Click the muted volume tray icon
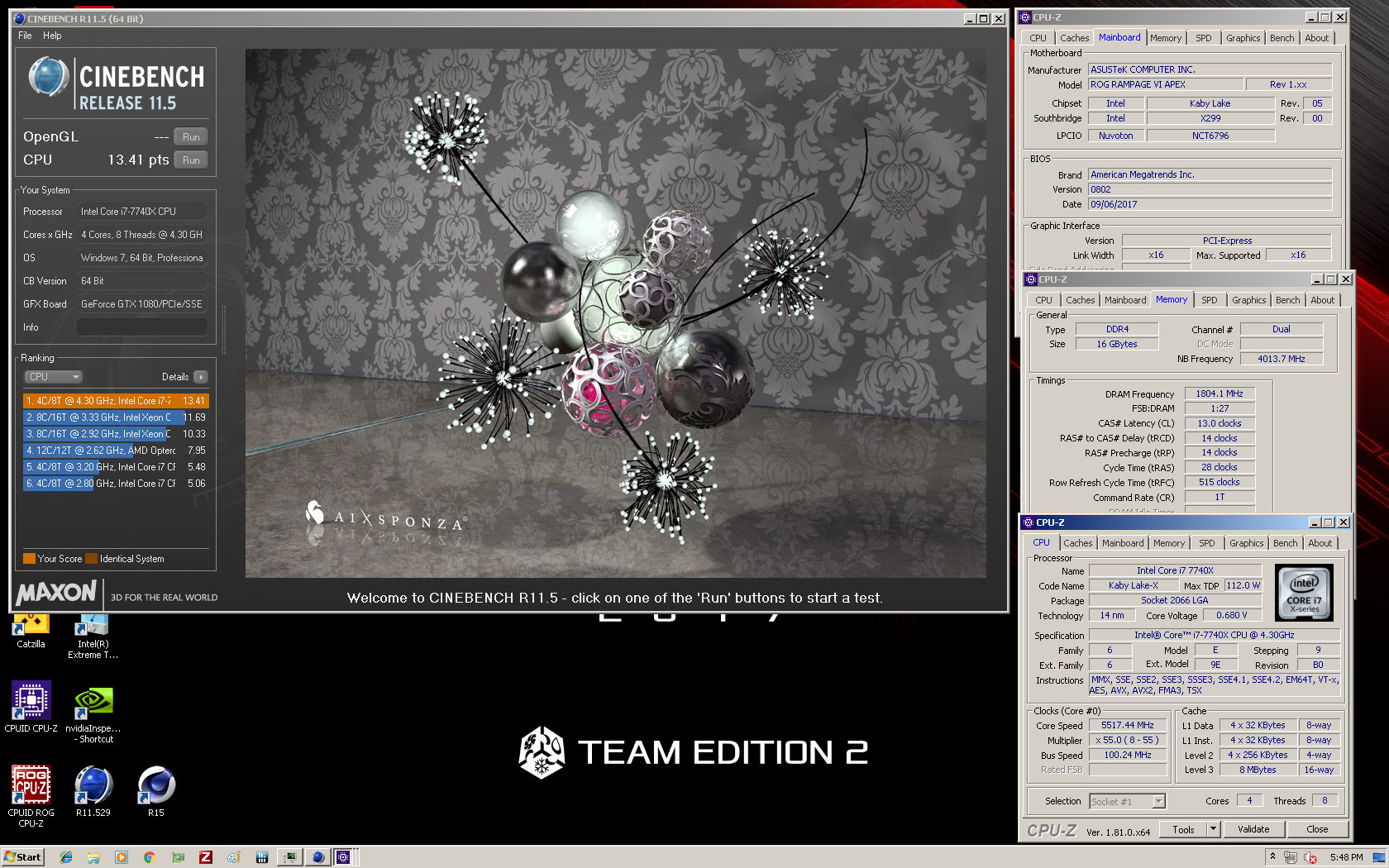1389x868 pixels. (x=1310, y=857)
